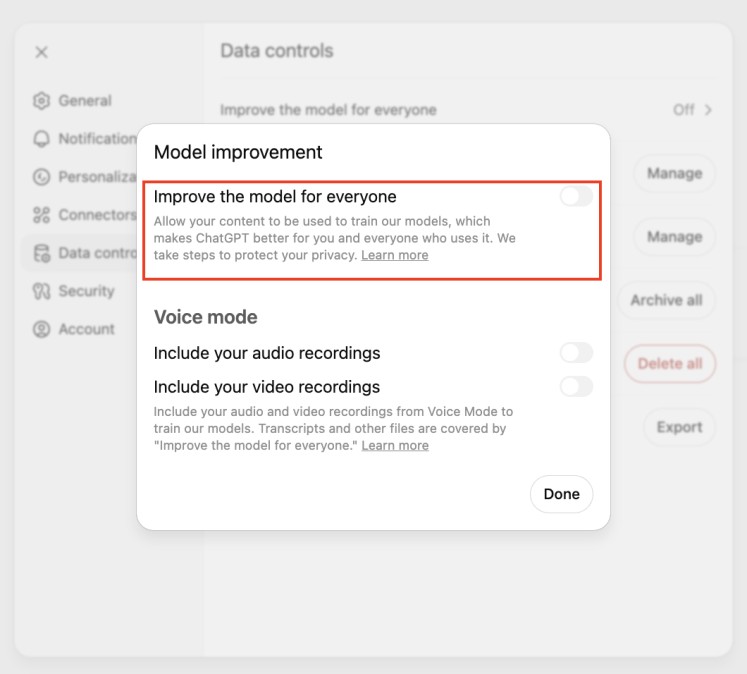Click the Connectors grid icon

tap(41, 215)
